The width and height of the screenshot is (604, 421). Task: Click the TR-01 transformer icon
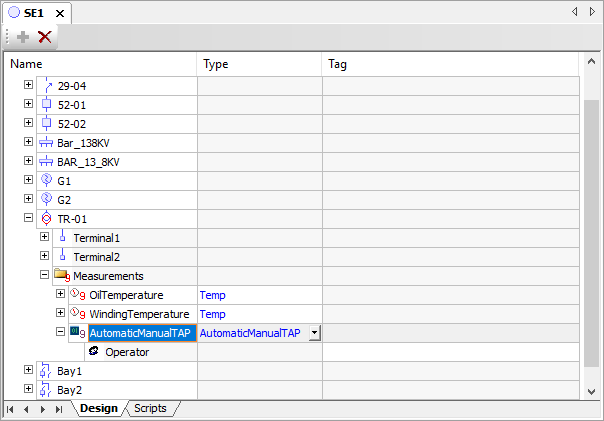(x=46, y=219)
